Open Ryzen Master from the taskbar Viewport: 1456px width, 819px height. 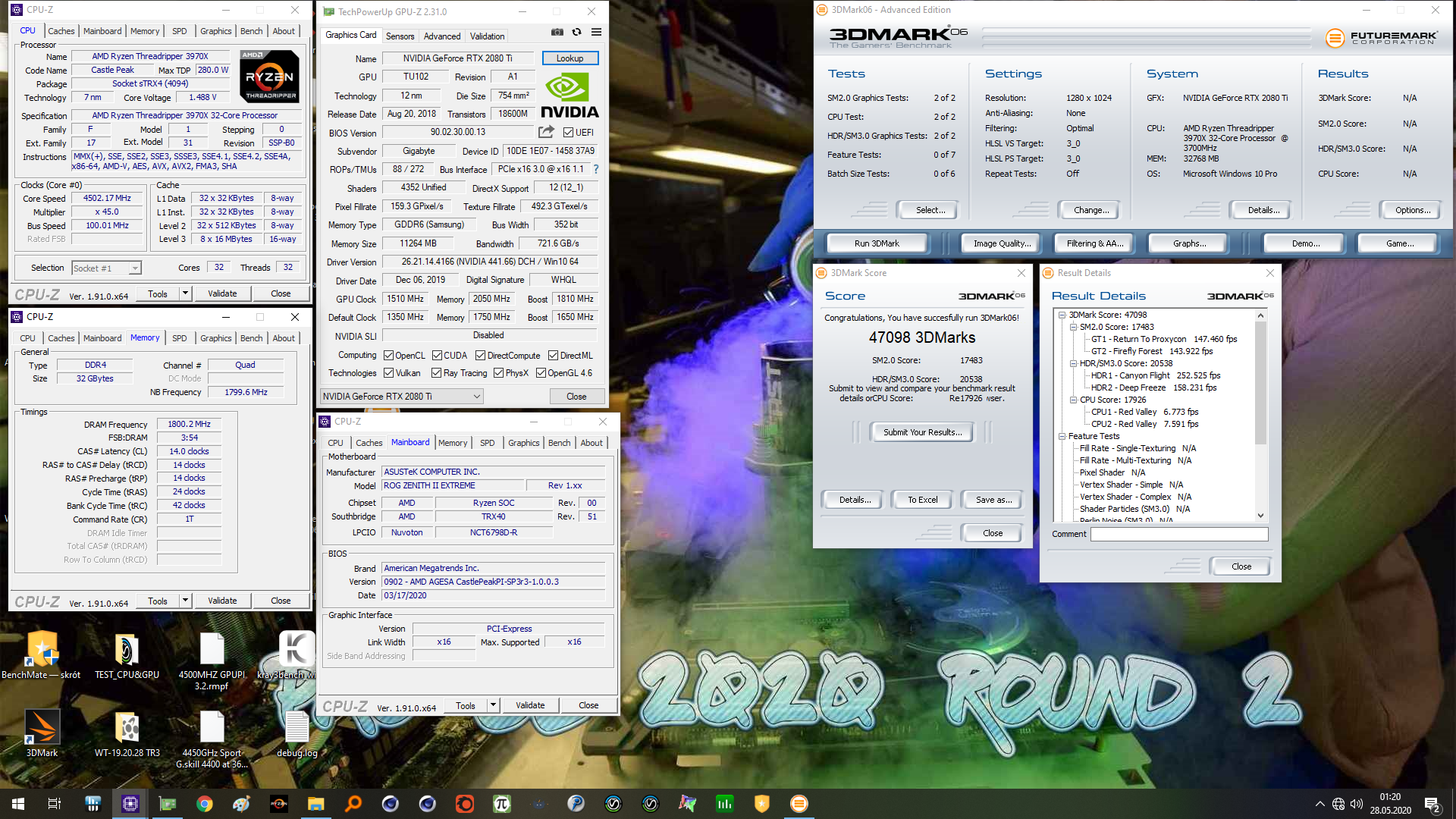click(x=278, y=804)
